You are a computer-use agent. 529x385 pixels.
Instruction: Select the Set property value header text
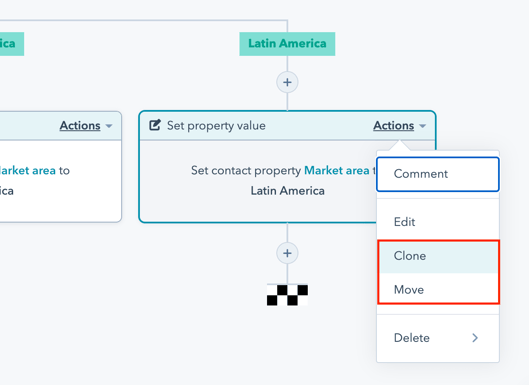coord(216,126)
